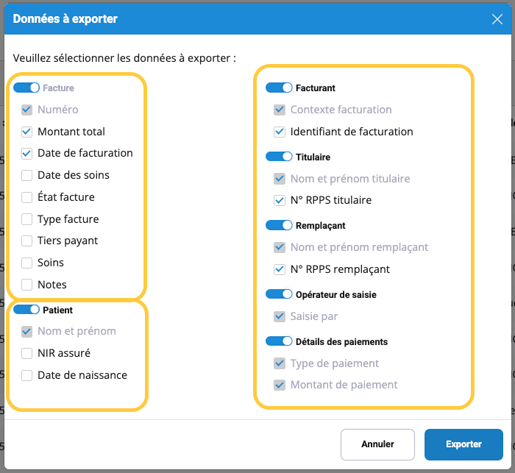Click the Exporter button

464,444
